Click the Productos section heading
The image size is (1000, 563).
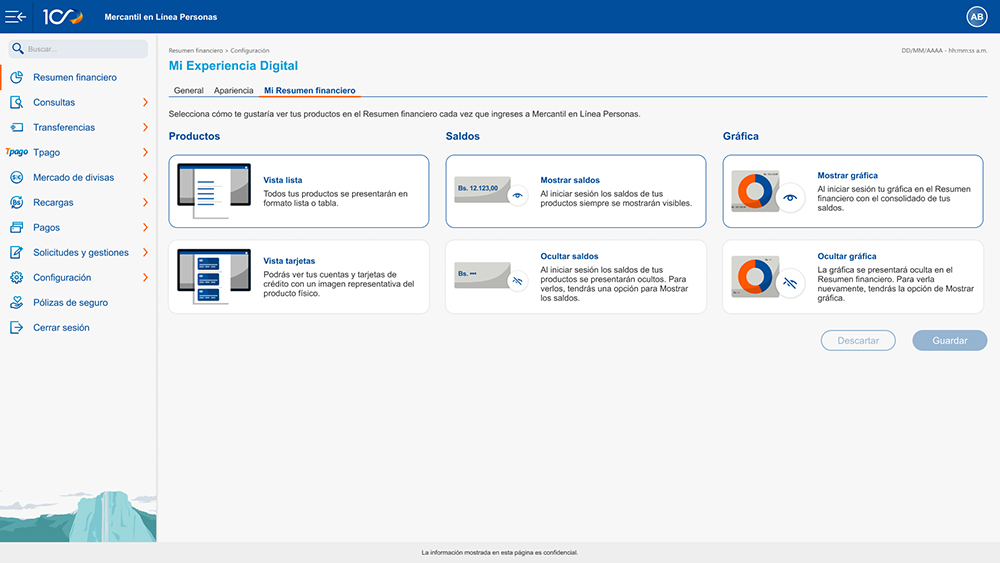coord(195,136)
